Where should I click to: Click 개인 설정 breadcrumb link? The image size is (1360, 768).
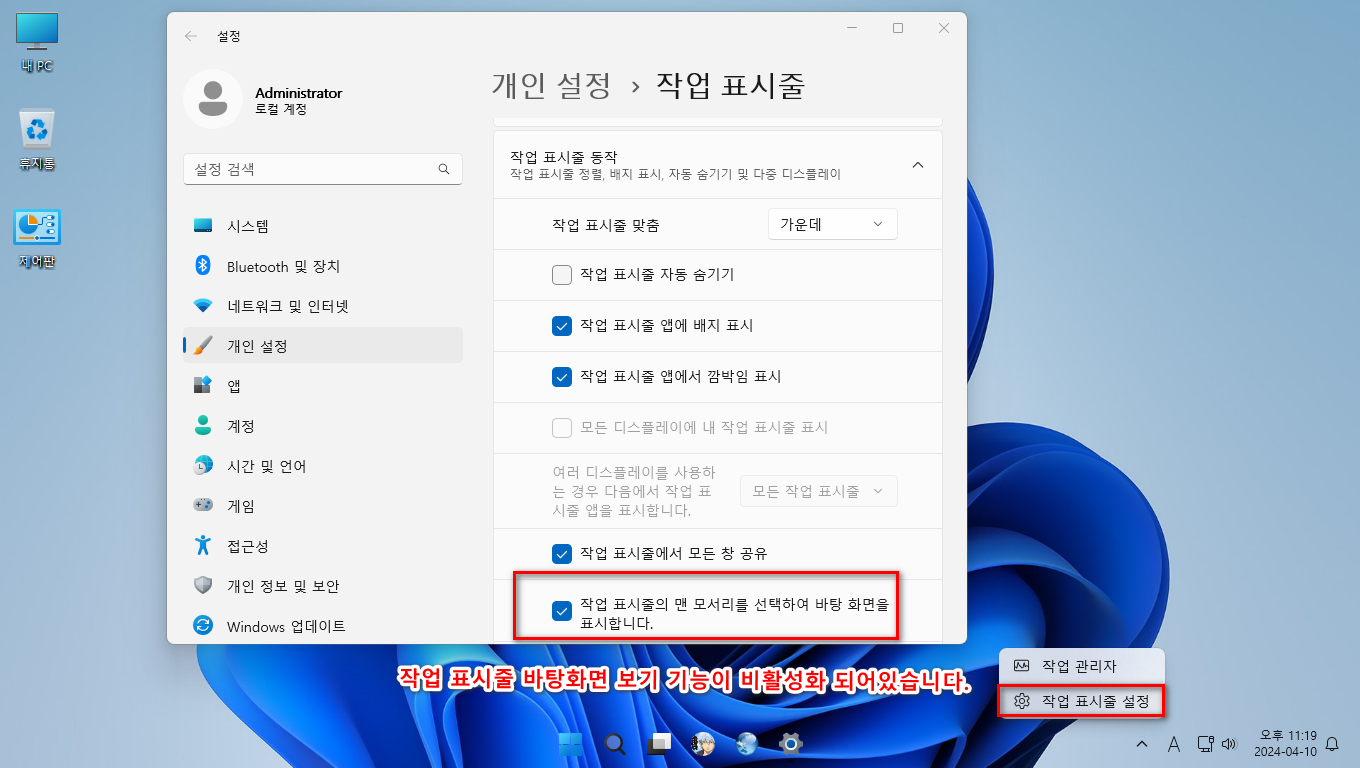[551, 86]
